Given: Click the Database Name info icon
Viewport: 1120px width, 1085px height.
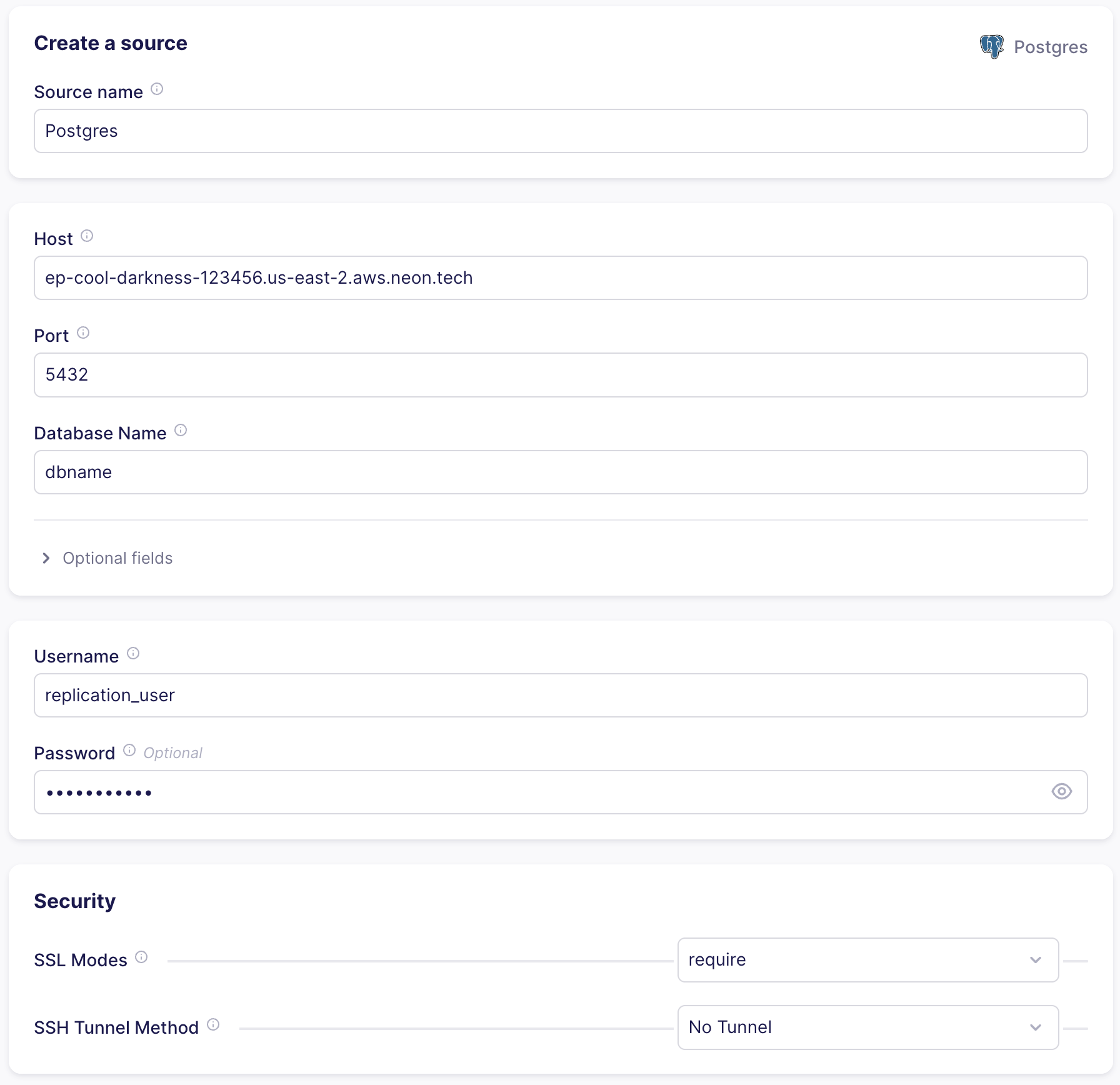Looking at the screenshot, I should pos(181,430).
